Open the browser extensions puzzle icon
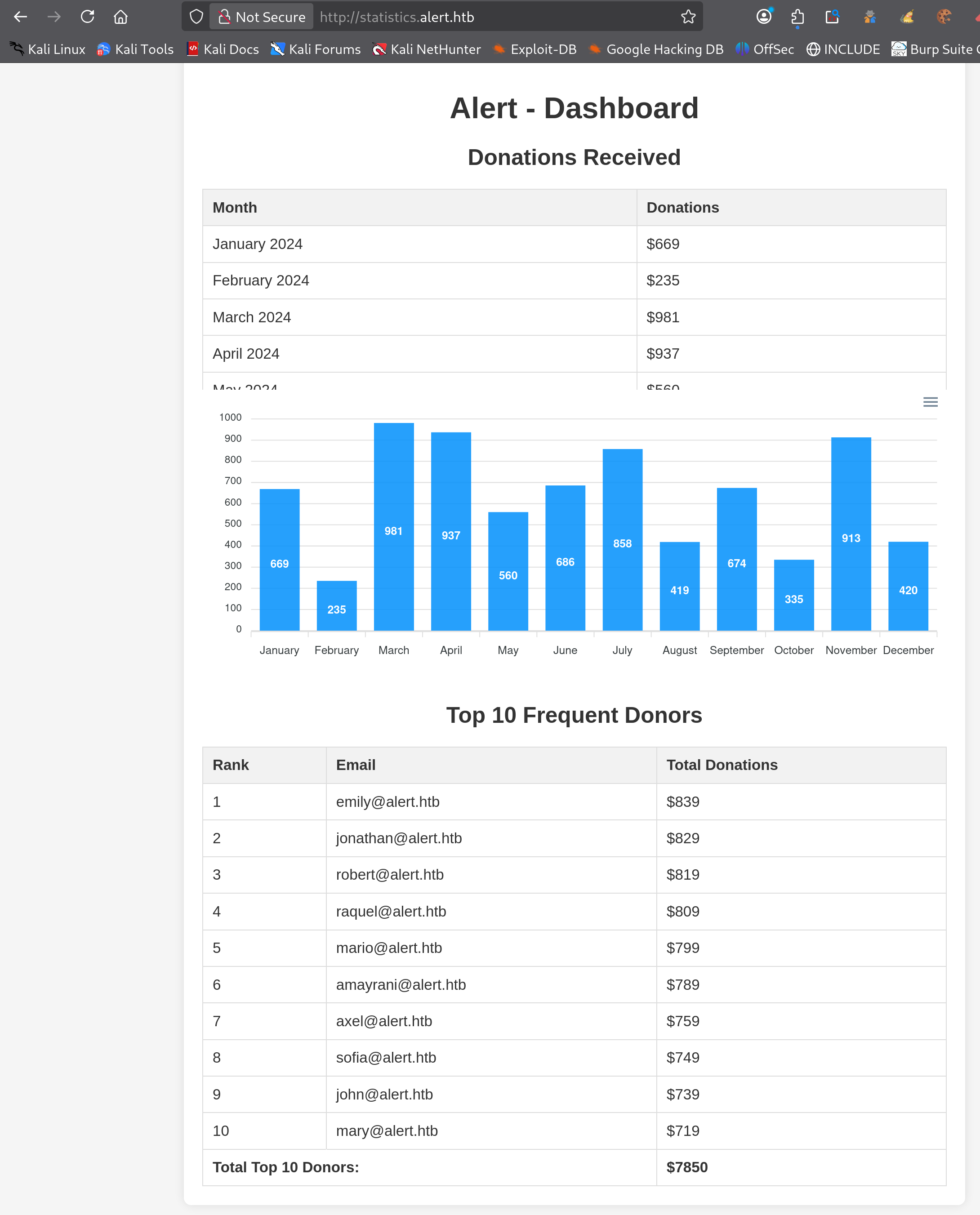 pos(797,16)
